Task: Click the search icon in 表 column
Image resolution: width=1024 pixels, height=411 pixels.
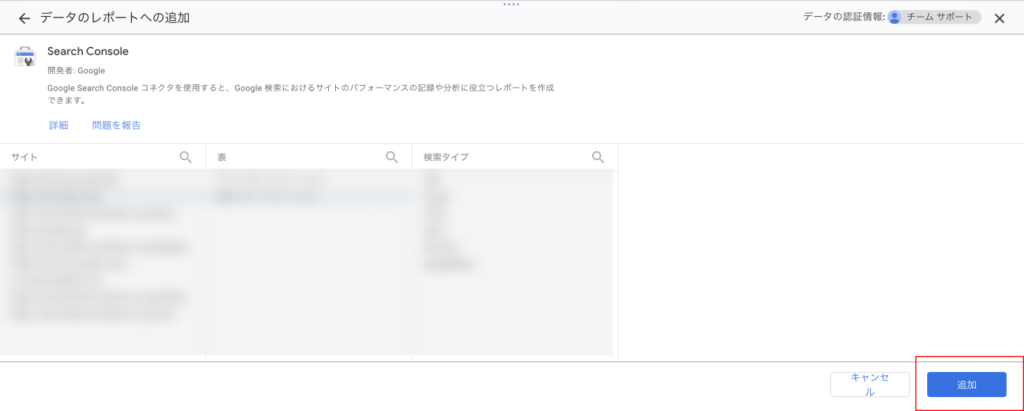Action: [392, 157]
